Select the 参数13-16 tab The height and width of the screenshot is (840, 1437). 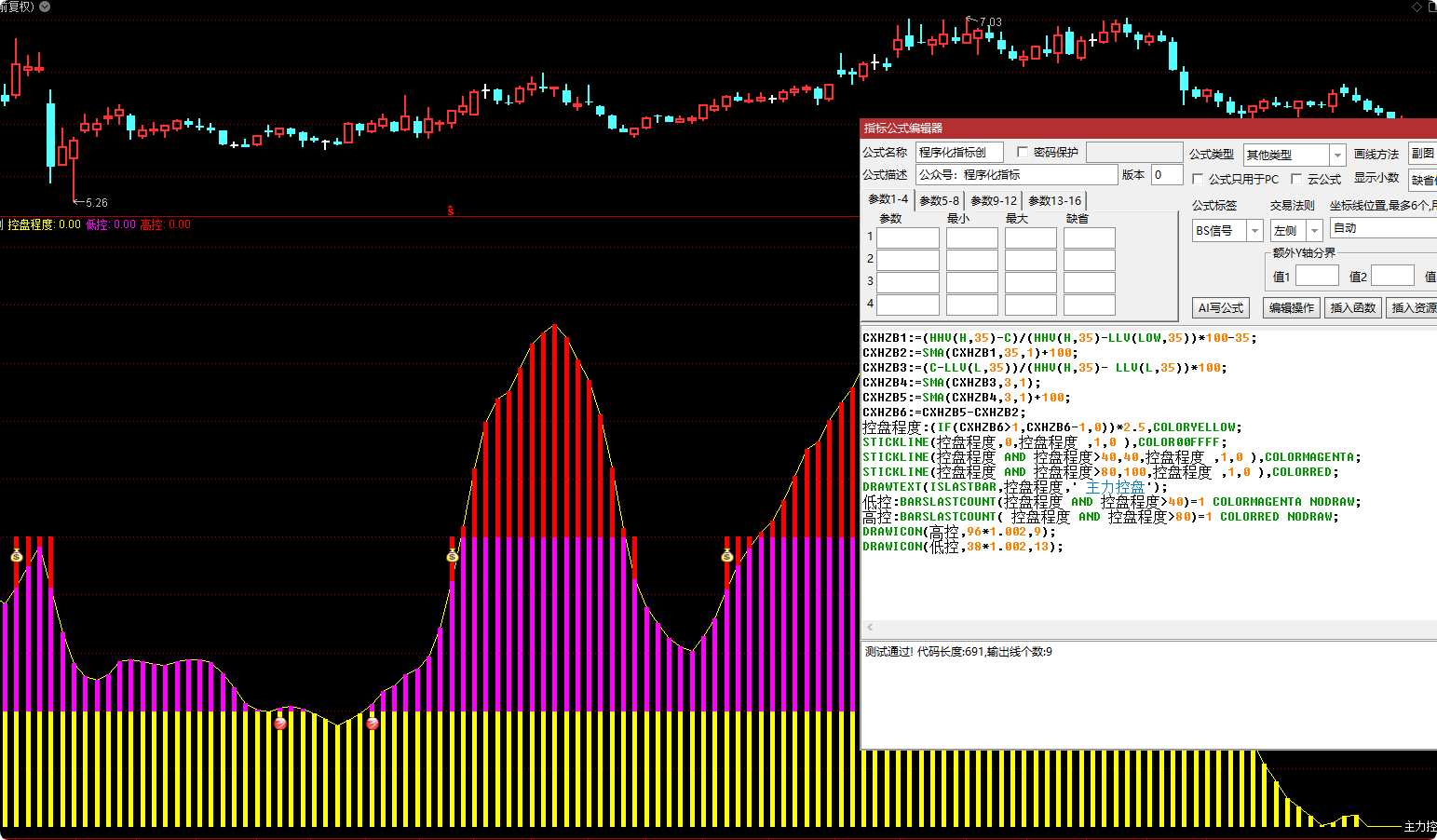[1054, 200]
